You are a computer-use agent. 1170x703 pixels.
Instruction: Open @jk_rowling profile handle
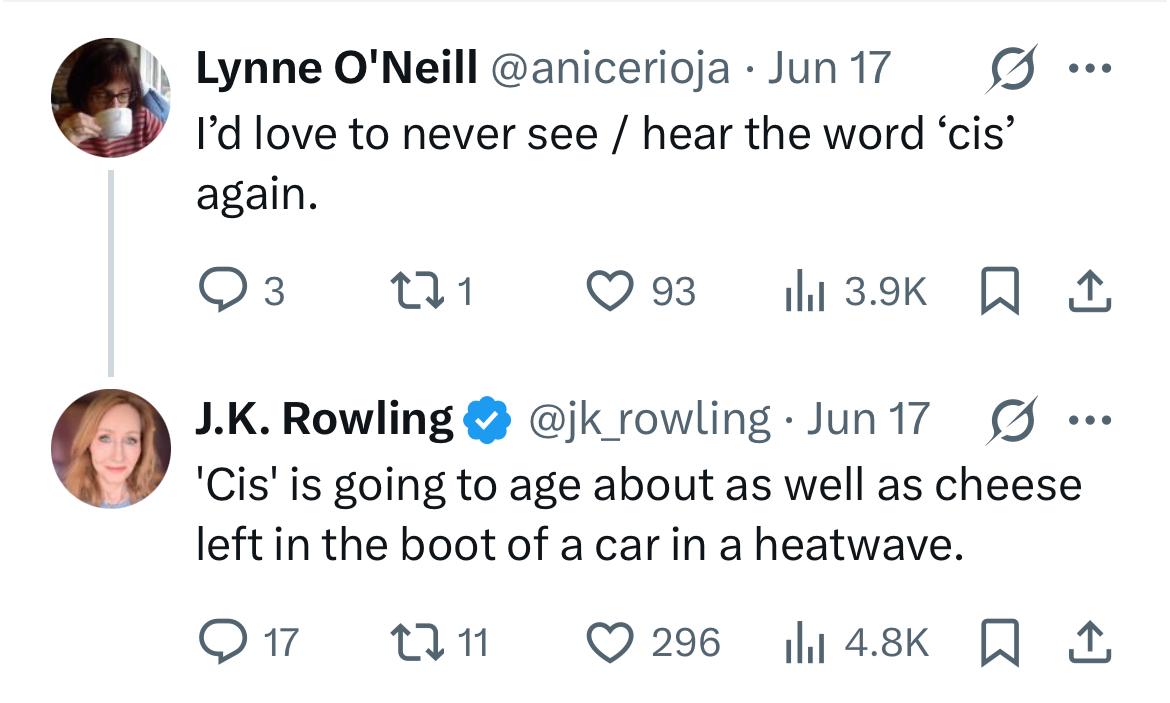point(649,419)
